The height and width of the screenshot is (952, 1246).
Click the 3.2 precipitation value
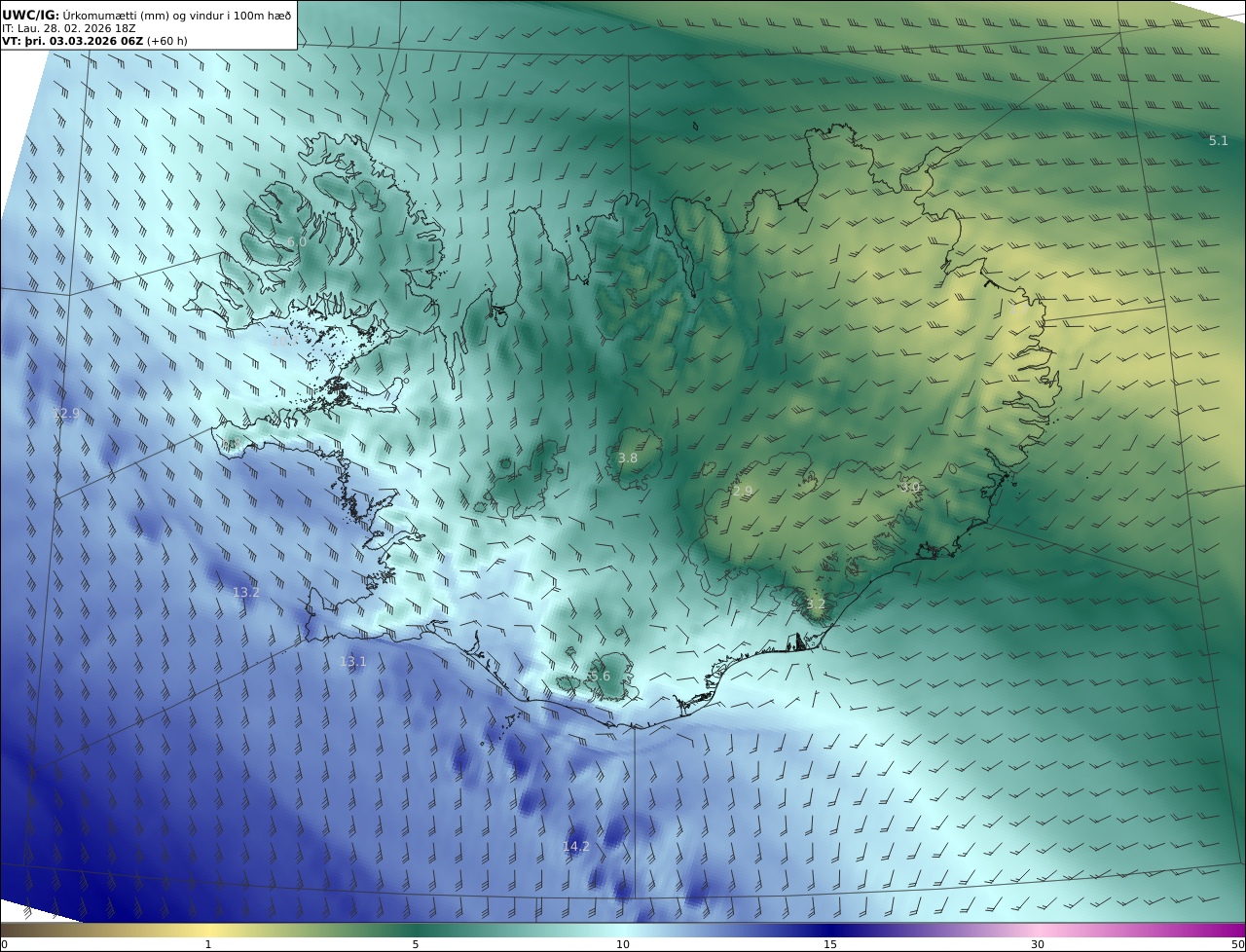point(816,604)
